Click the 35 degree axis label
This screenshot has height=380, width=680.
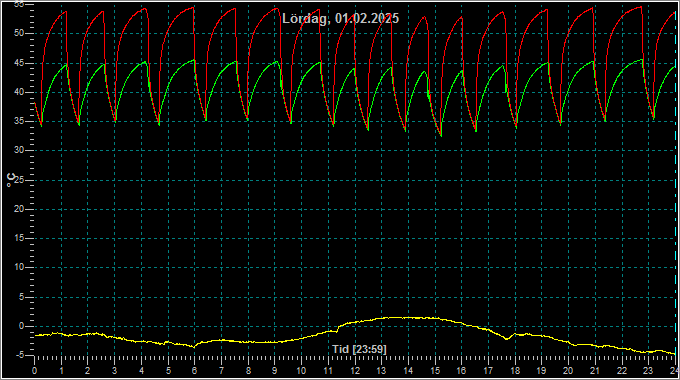[x=19, y=121]
